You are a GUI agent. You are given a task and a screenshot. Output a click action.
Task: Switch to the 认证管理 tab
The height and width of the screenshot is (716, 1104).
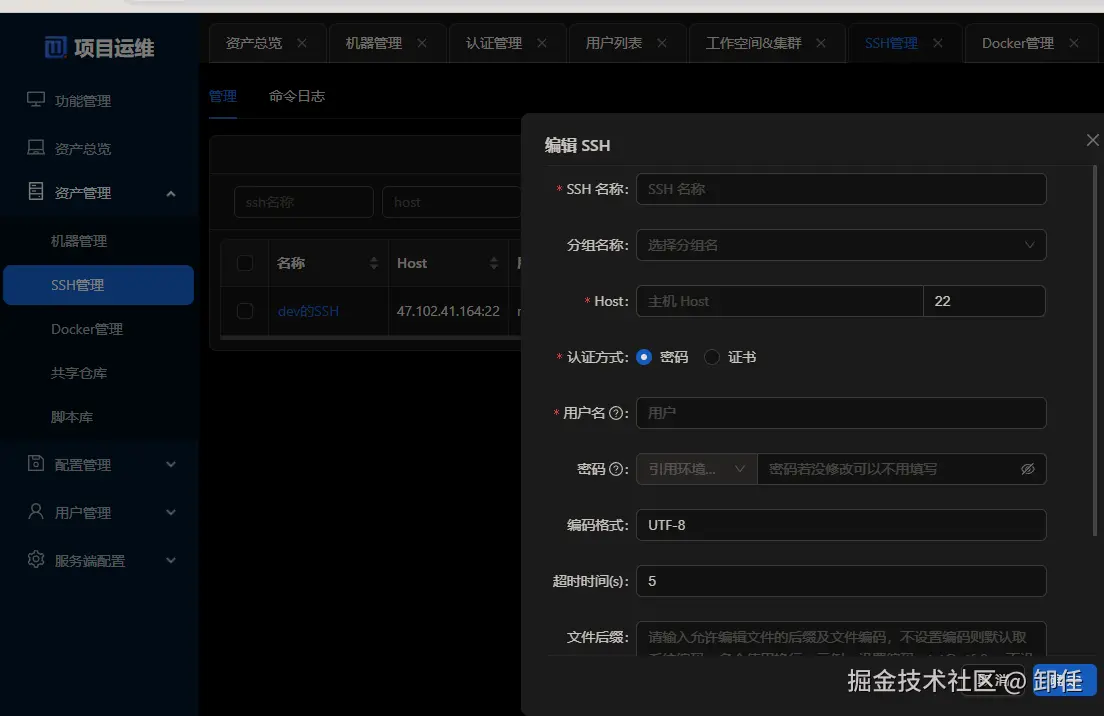(x=494, y=43)
